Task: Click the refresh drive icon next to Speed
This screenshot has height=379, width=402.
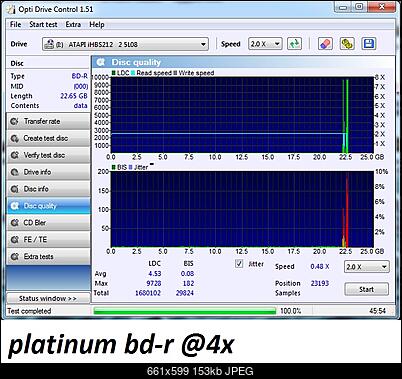Action: click(294, 44)
